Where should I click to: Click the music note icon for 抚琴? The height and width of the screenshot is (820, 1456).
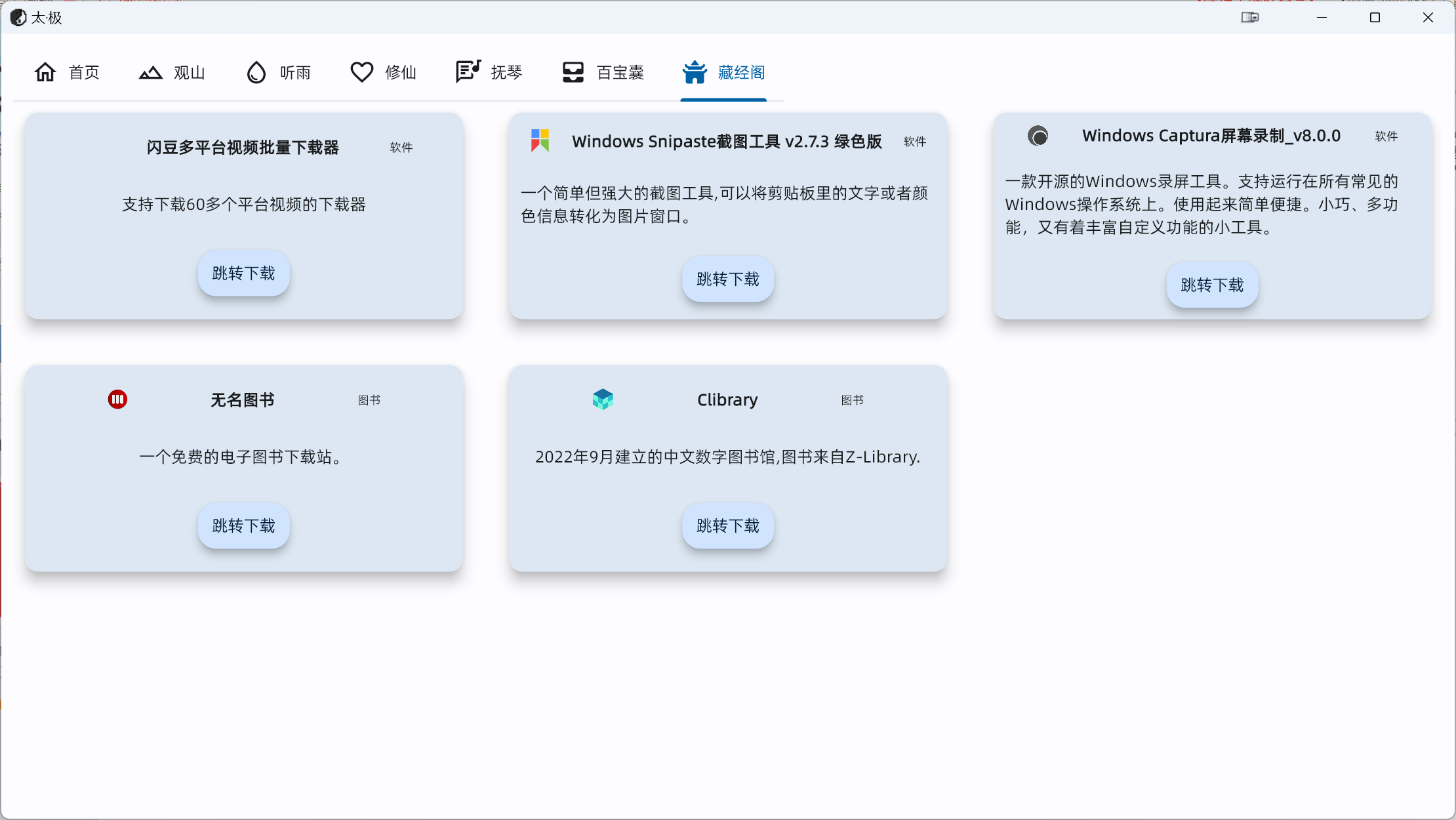click(468, 72)
